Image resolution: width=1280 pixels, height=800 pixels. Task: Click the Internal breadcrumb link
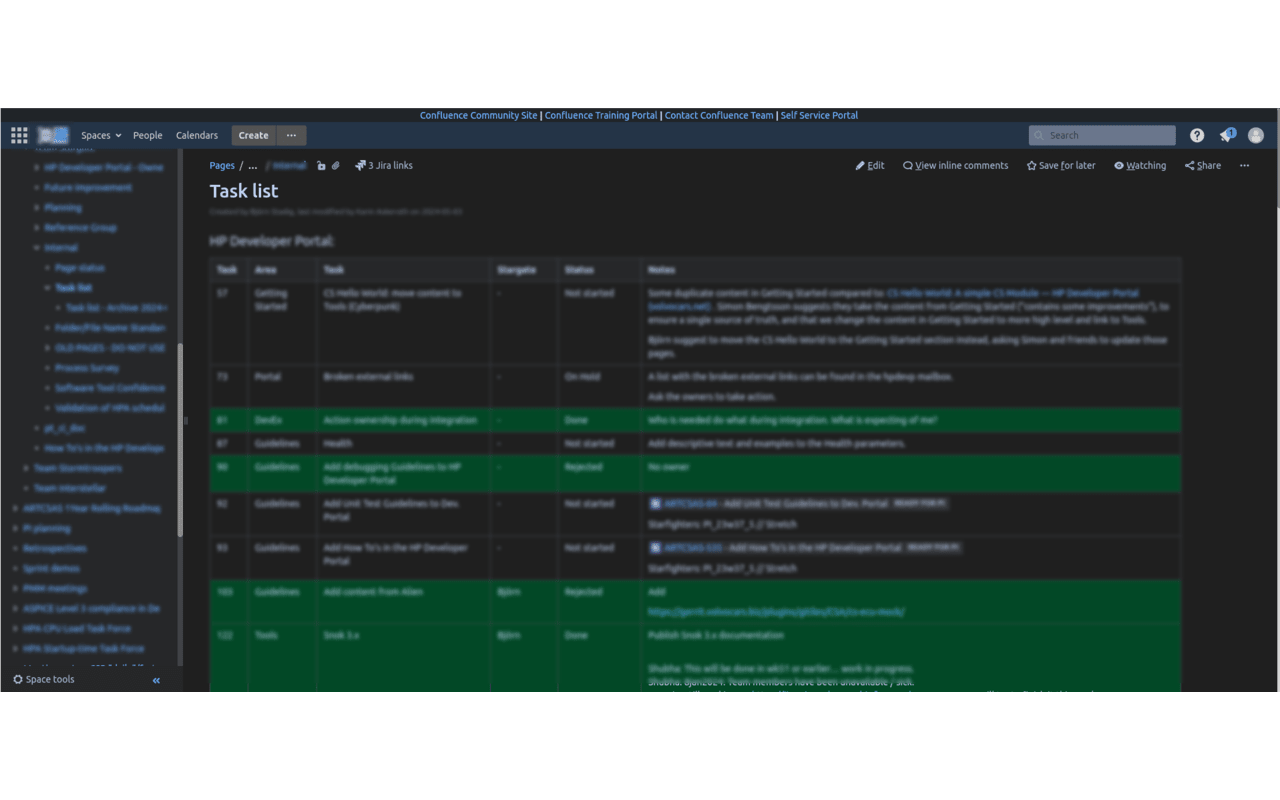click(x=290, y=166)
